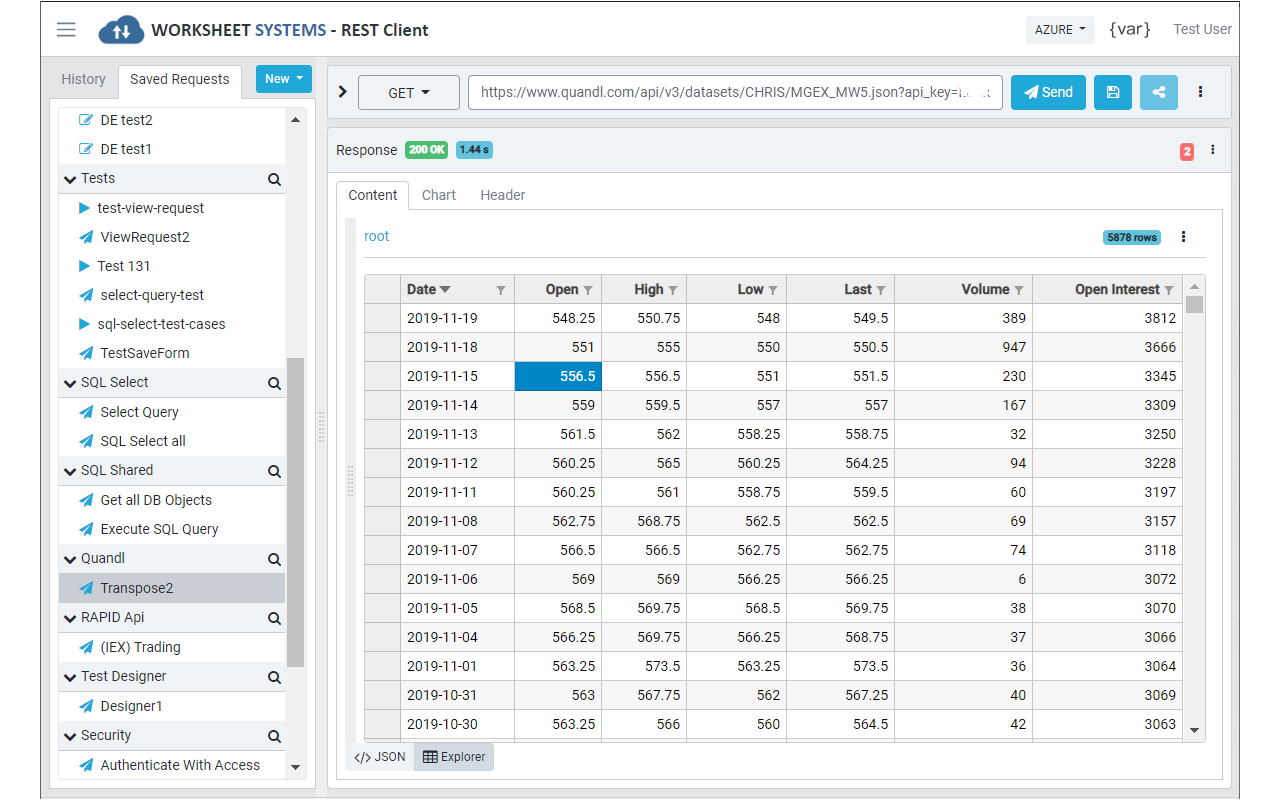Click the Worksheet Systems cloud logo
The height and width of the screenshot is (800, 1280).
click(x=121, y=30)
